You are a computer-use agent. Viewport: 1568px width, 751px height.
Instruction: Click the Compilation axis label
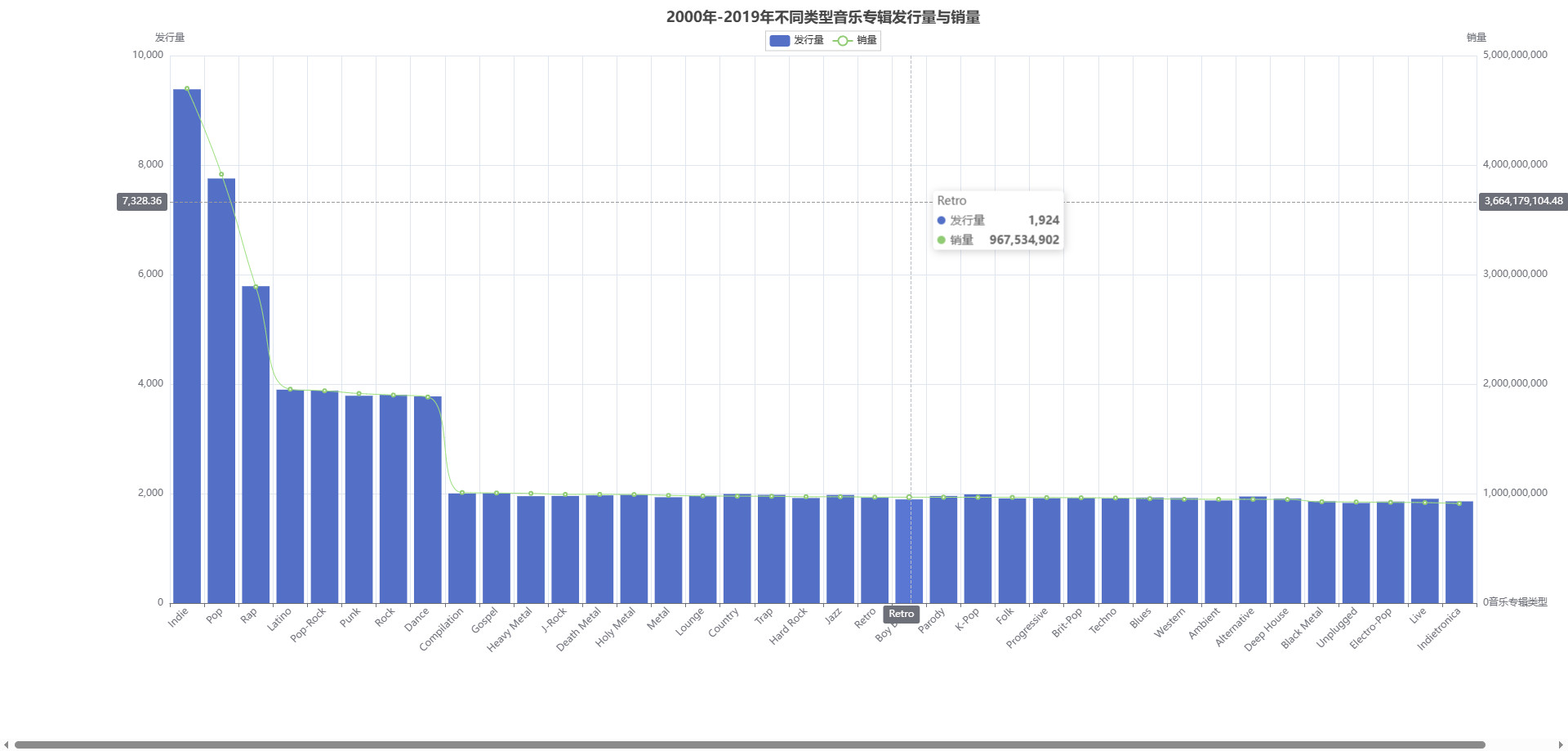(x=442, y=628)
